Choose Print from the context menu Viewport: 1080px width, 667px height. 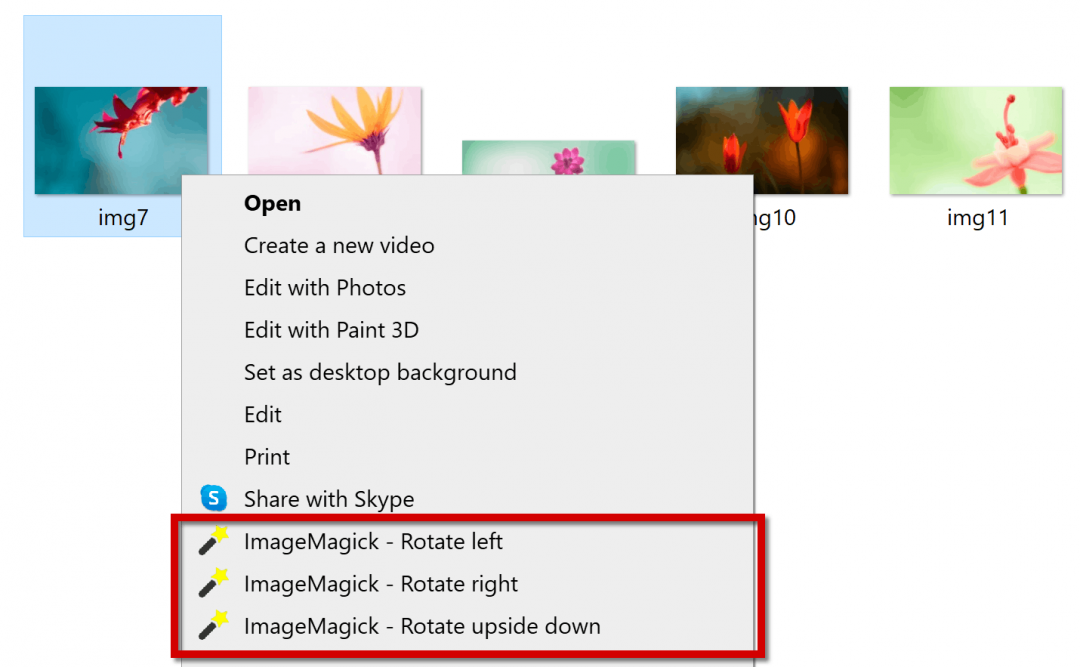tap(266, 456)
